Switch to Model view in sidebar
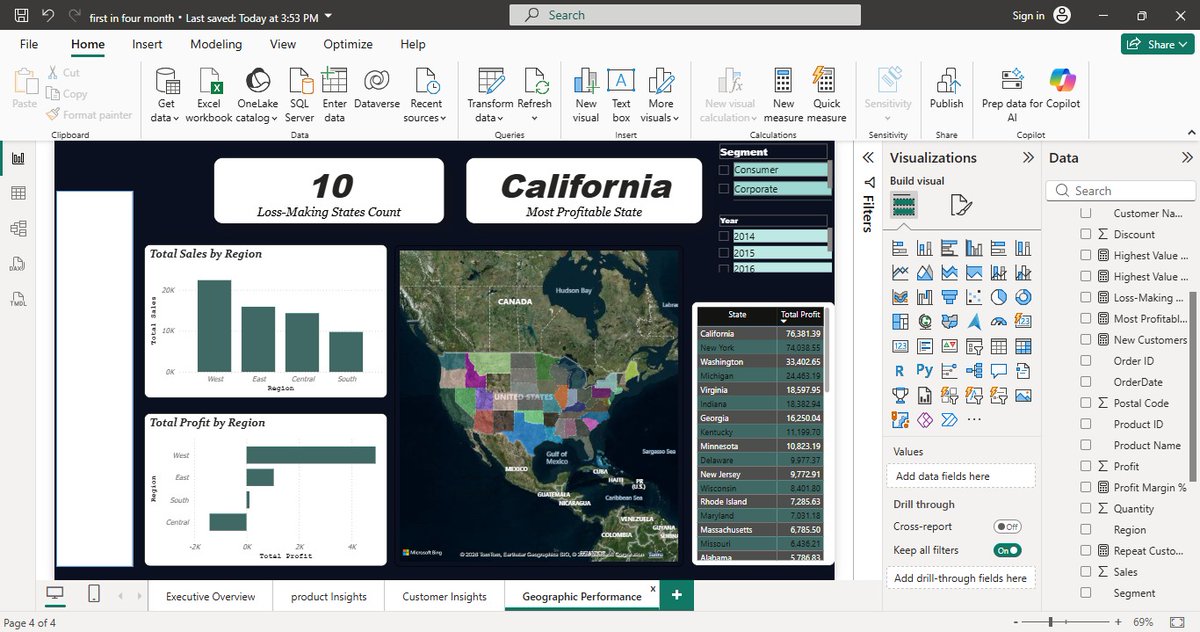Image resolution: width=1200 pixels, height=632 pixels. pyautogui.click(x=18, y=228)
